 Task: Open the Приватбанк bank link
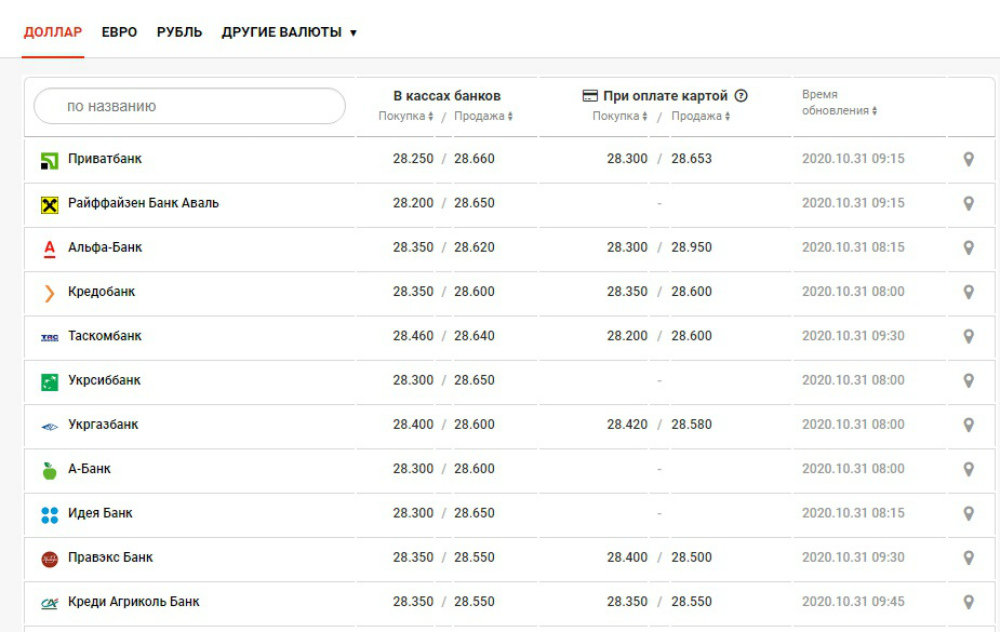pos(105,159)
